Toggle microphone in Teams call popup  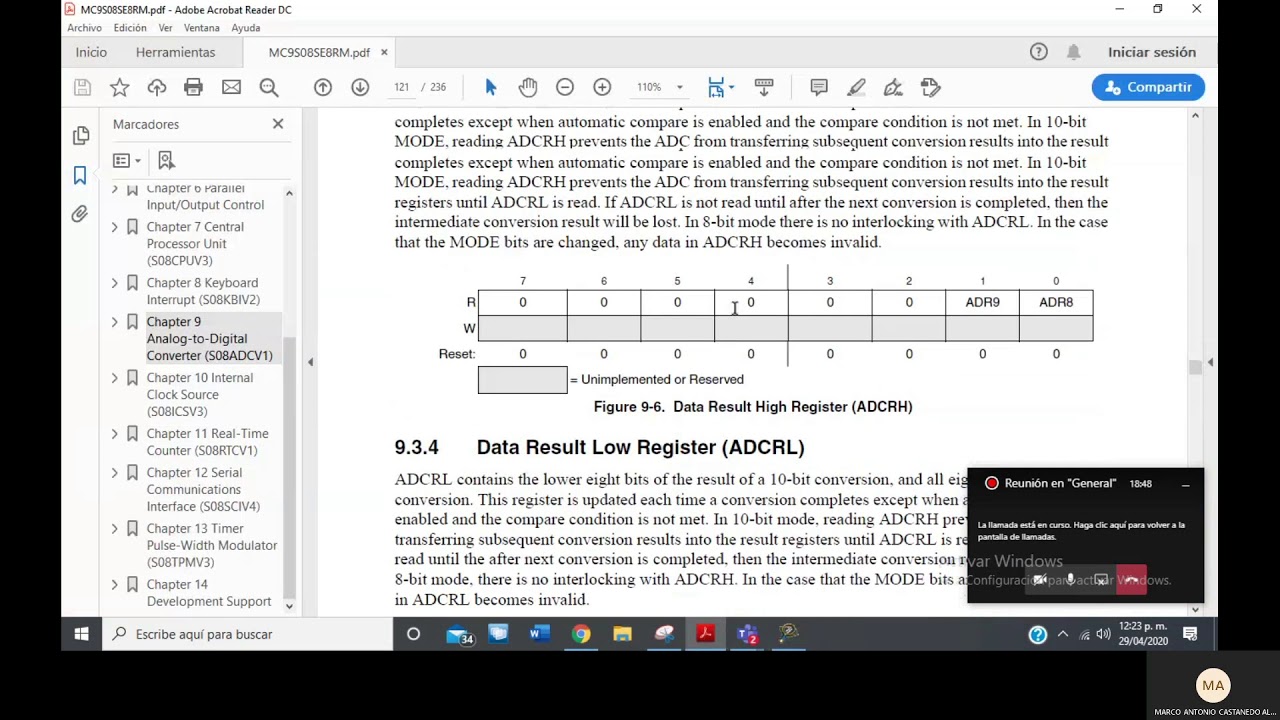(1070, 580)
